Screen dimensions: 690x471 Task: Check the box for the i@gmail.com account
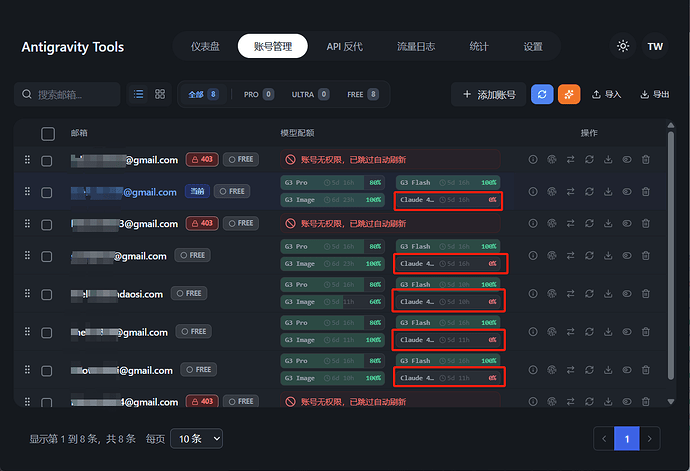[47, 371]
